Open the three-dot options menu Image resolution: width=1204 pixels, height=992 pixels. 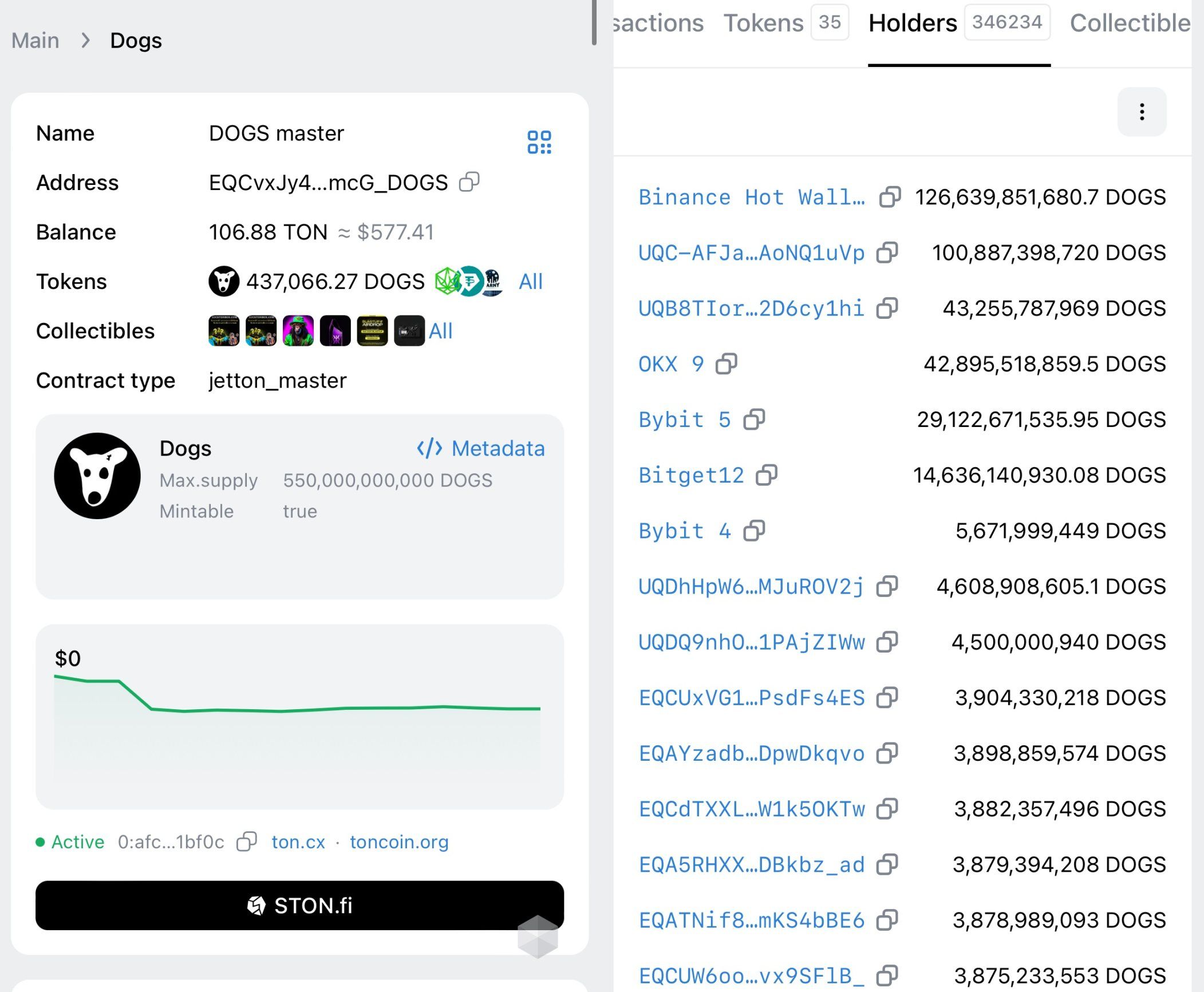(1141, 112)
